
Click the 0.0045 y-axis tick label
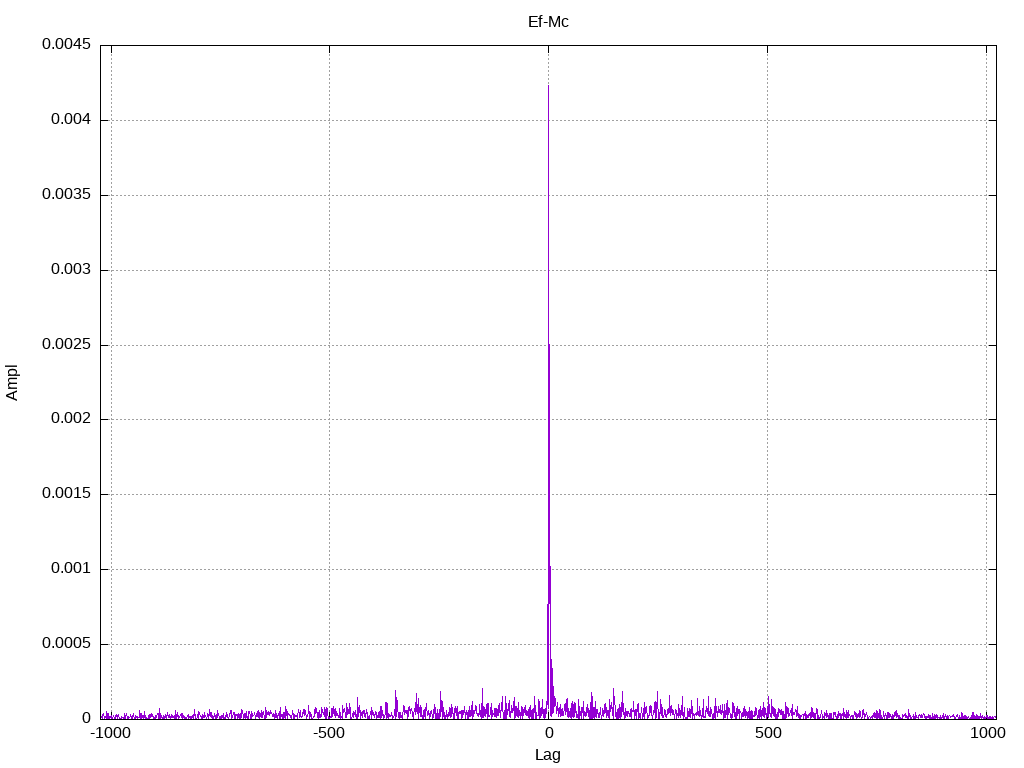pyautogui.click(x=67, y=44)
